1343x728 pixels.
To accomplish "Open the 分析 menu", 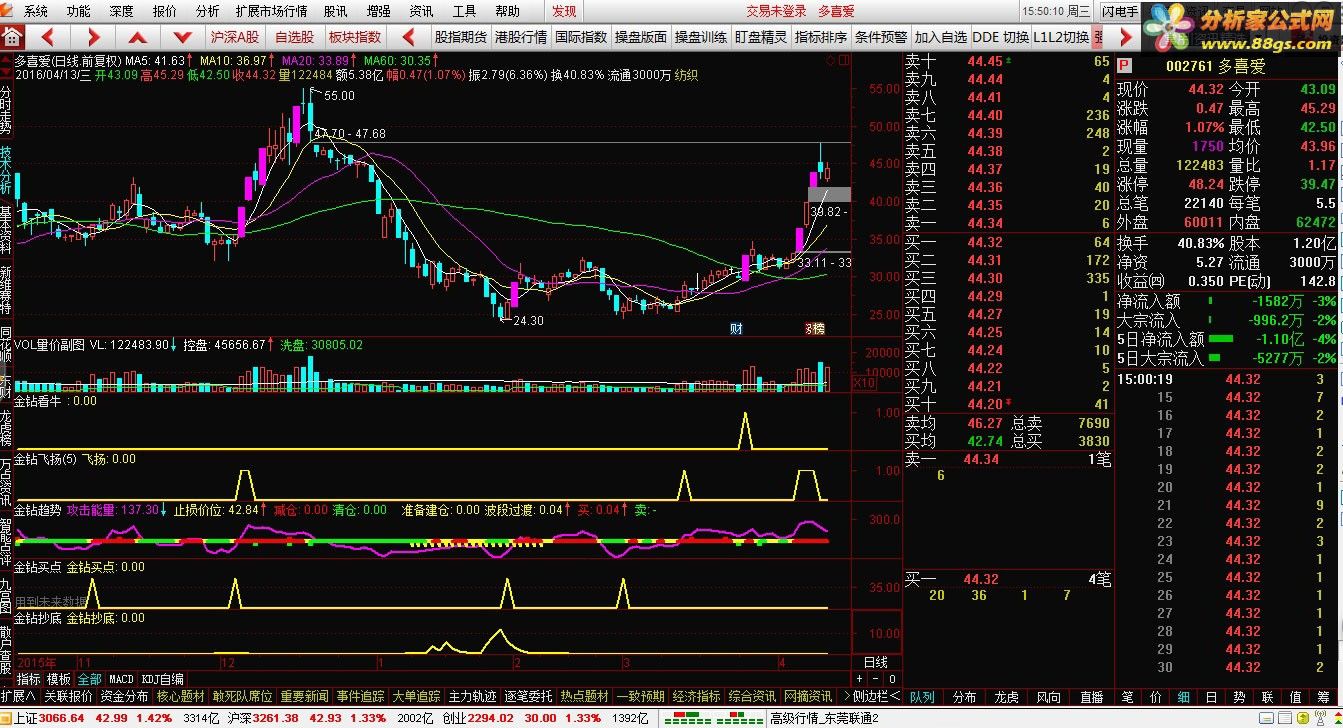I will pos(207,11).
